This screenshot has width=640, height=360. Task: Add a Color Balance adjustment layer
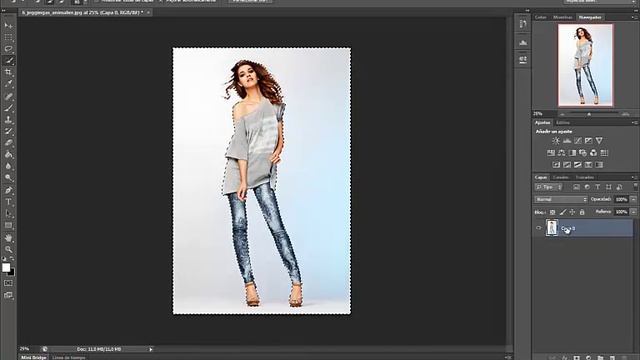pos(561,153)
